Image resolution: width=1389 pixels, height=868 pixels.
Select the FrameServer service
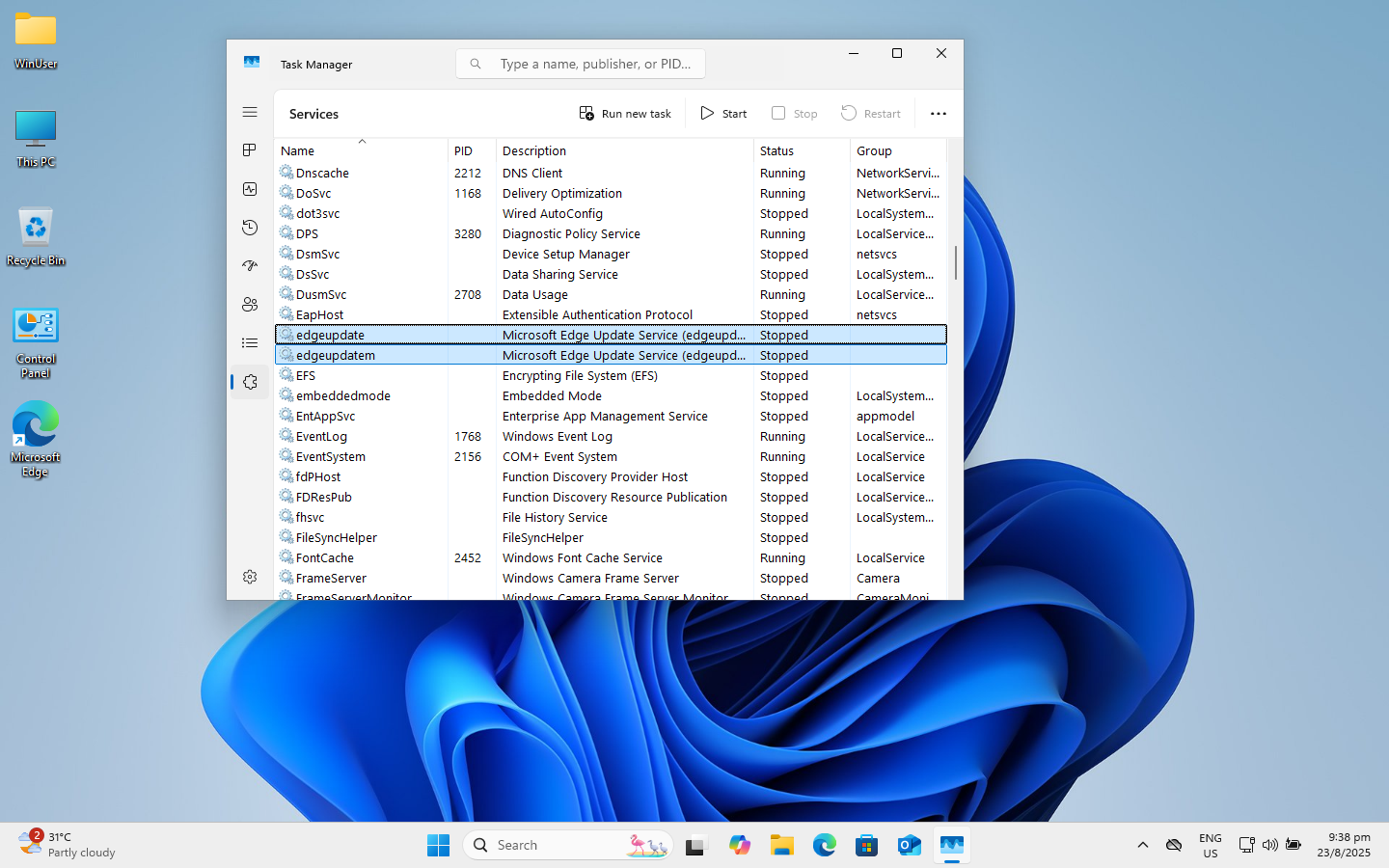pos(611,578)
